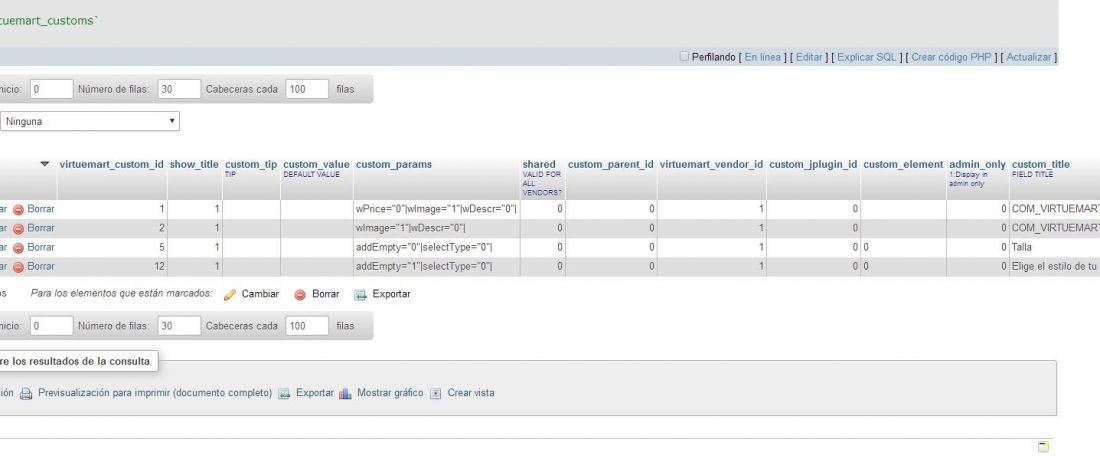Click the top start row input field
Screen dimensions: 1100x472
coord(51,89)
